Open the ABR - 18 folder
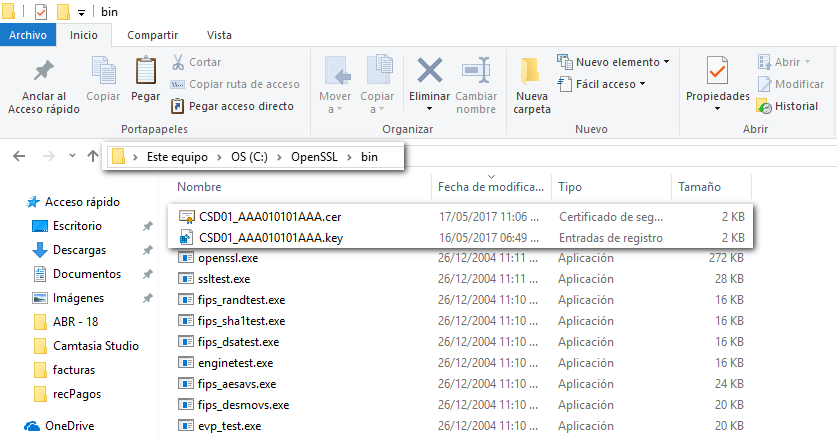 pyautogui.click(x=75, y=322)
